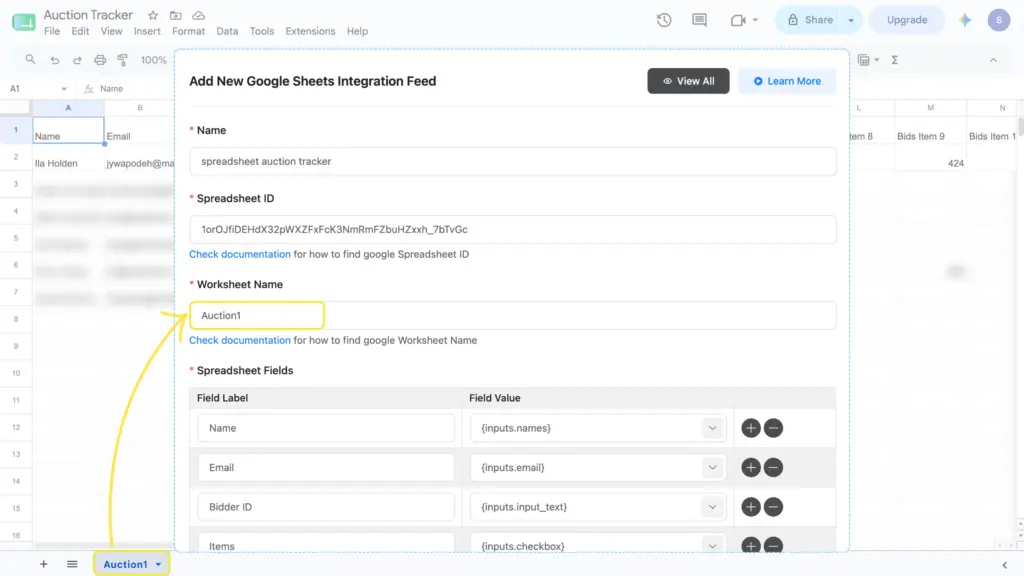Open the account avatar S
The height and width of the screenshot is (576, 1024).
click(x=999, y=20)
